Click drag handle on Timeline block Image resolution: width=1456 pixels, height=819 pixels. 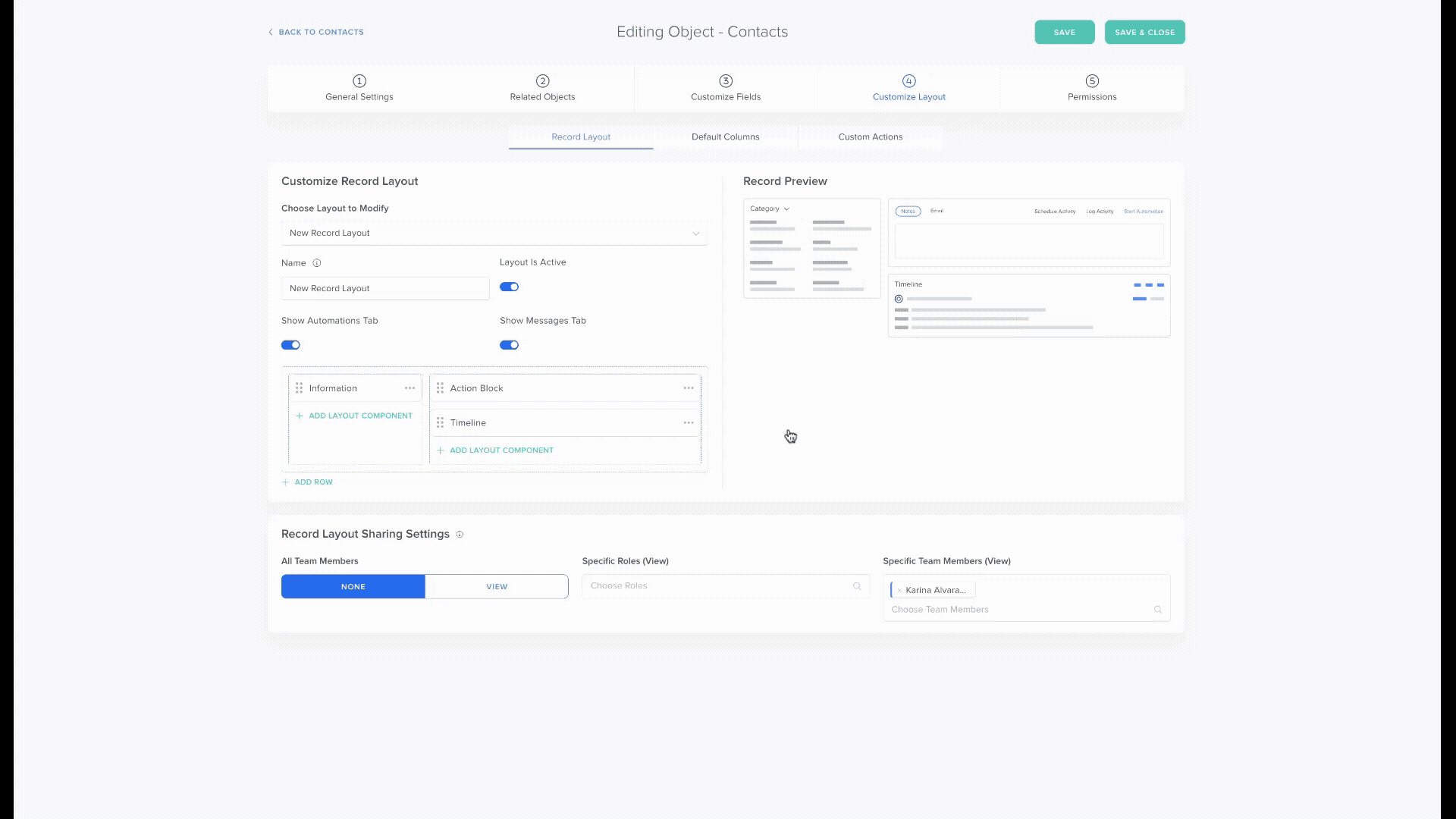click(440, 423)
